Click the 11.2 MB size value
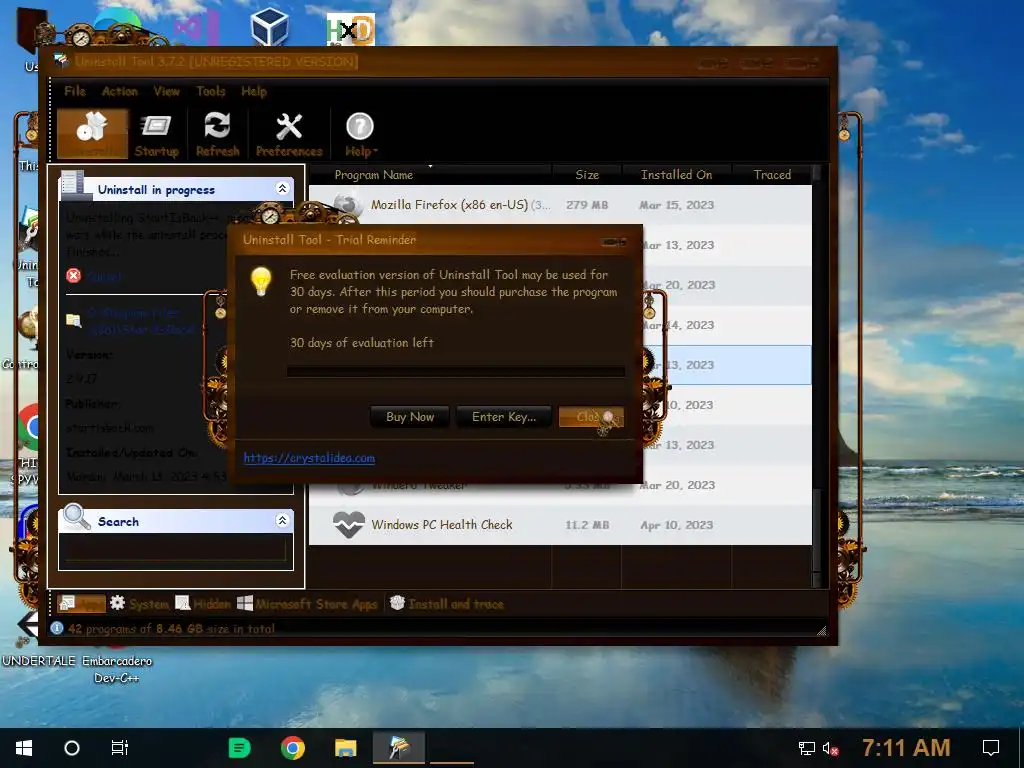The height and width of the screenshot is (768, 1024). [586, 525]
